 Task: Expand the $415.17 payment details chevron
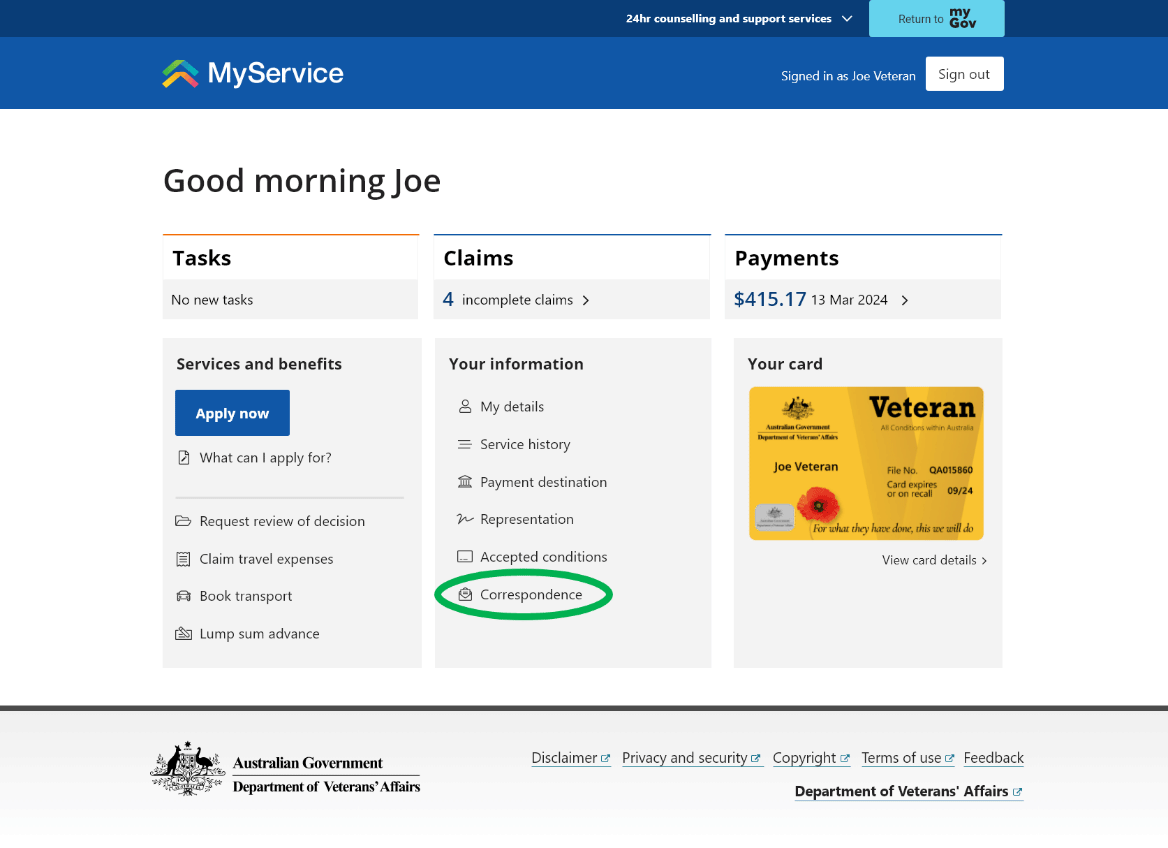click(x=903, y=299)
